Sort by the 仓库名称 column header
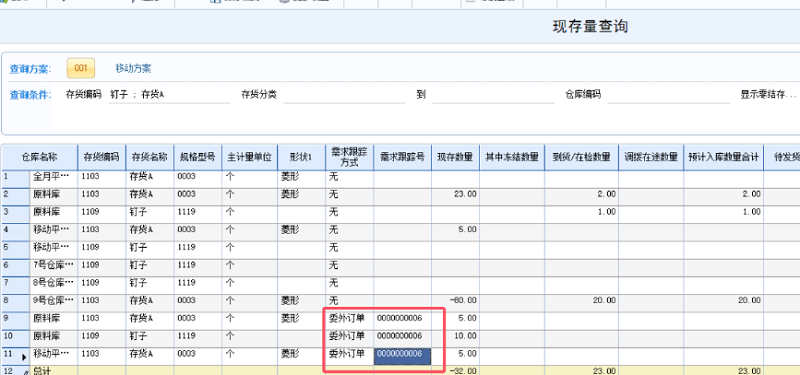Screen dimensions: 800x375 point(39,157)
